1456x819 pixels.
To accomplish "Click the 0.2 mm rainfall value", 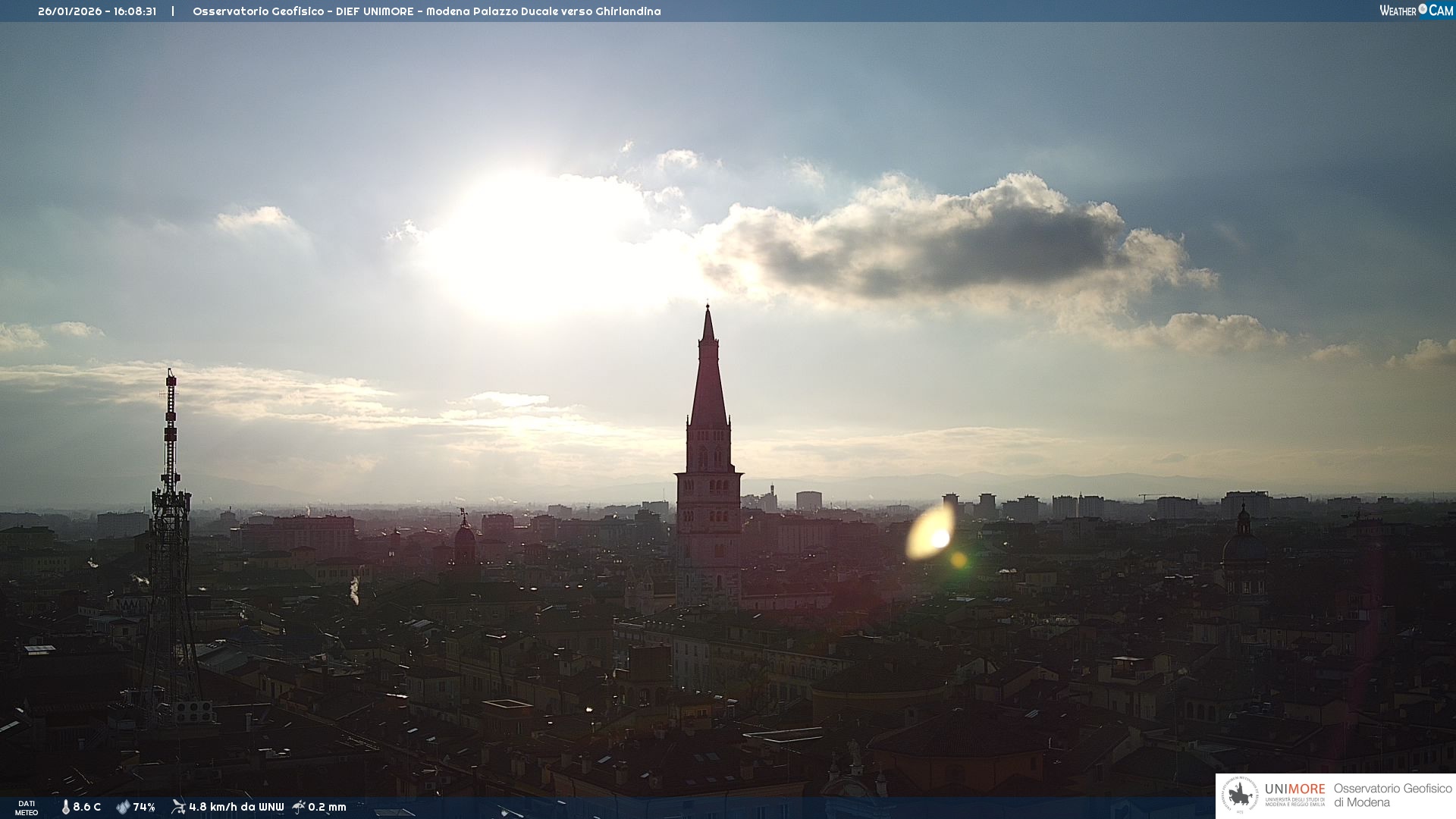I will coord(327,807).
